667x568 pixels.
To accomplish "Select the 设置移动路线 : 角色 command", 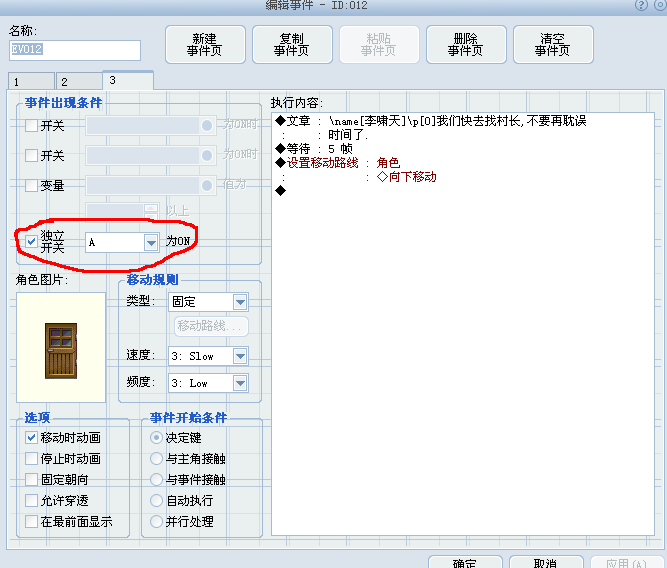I will (x=338, y=163).
